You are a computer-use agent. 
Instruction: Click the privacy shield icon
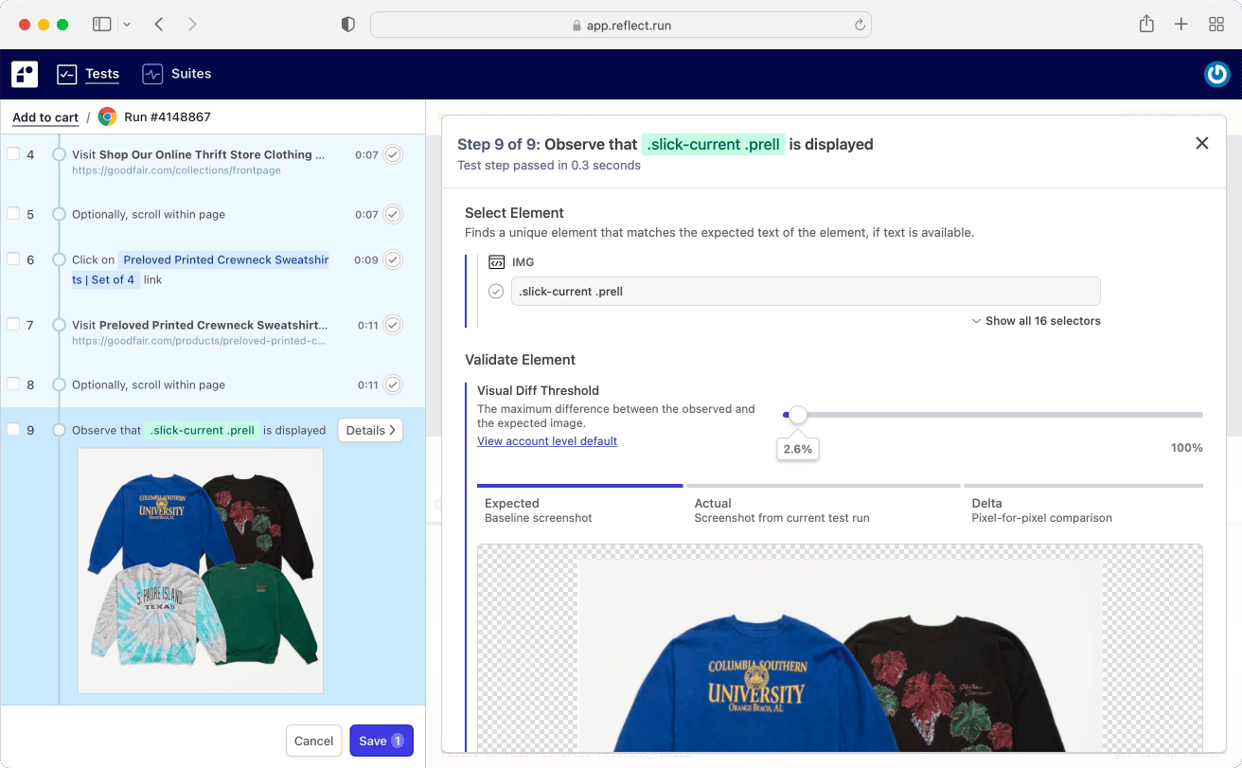(348, 24)
